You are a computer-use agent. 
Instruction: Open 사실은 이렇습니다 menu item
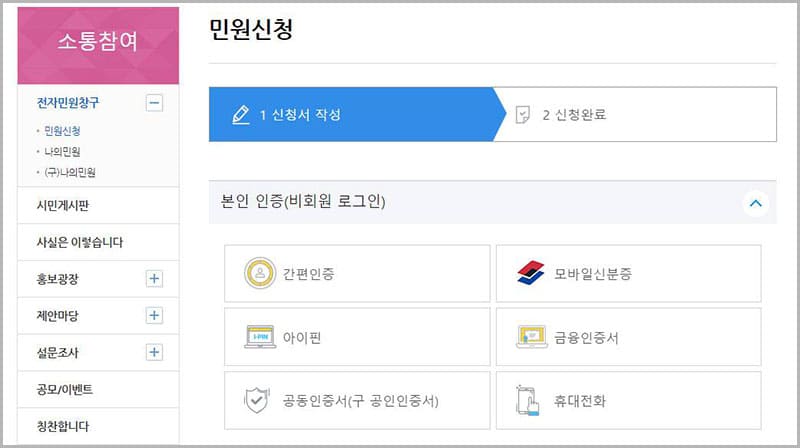click(x=79, y=243)
